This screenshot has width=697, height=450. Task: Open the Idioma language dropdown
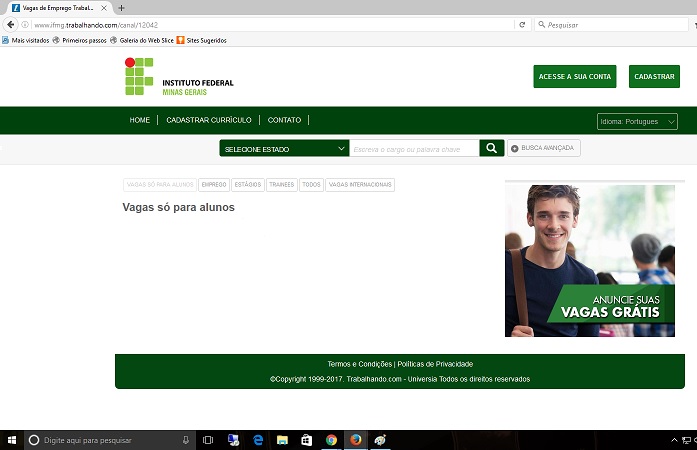point(637,121)
